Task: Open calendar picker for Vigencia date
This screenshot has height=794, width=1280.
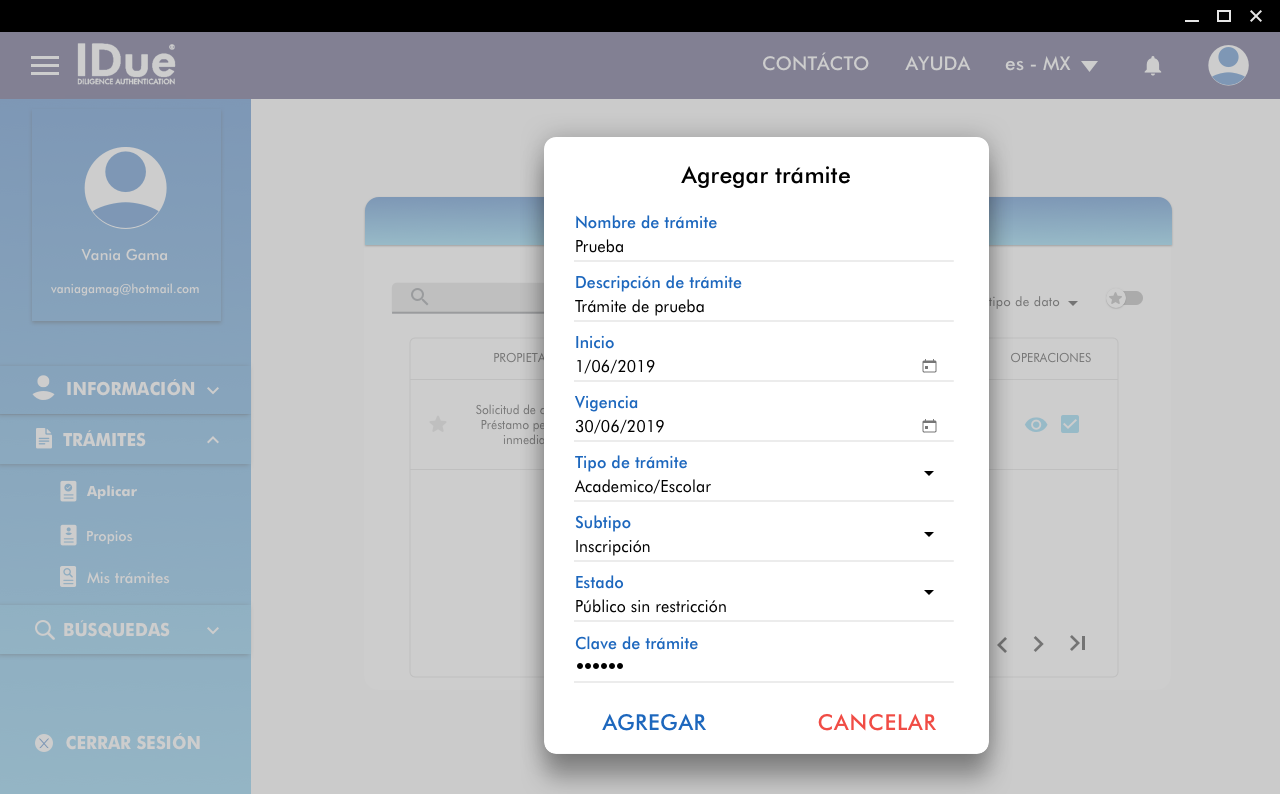Action: point(929,427)
